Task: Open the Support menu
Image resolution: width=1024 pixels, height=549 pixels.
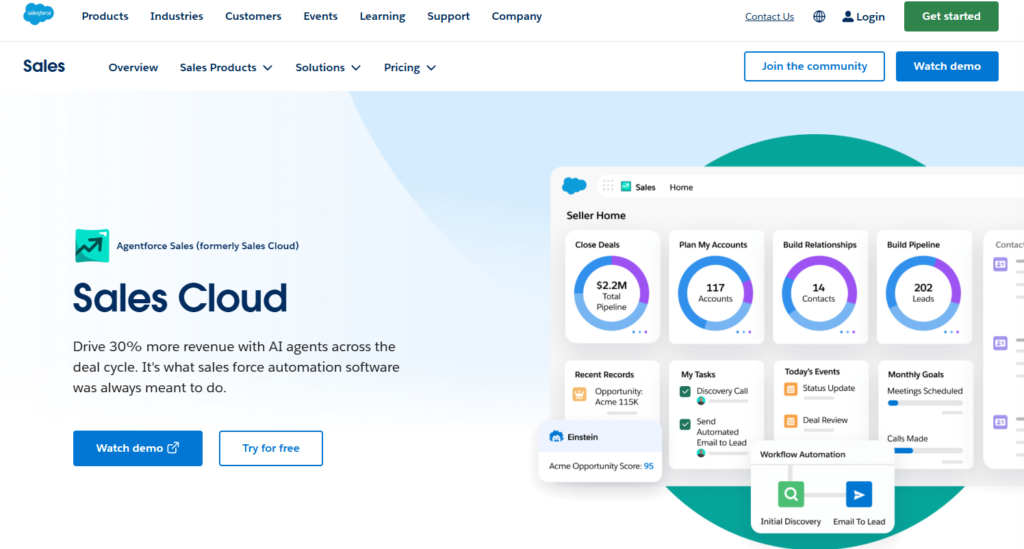Action: (449, 16)
